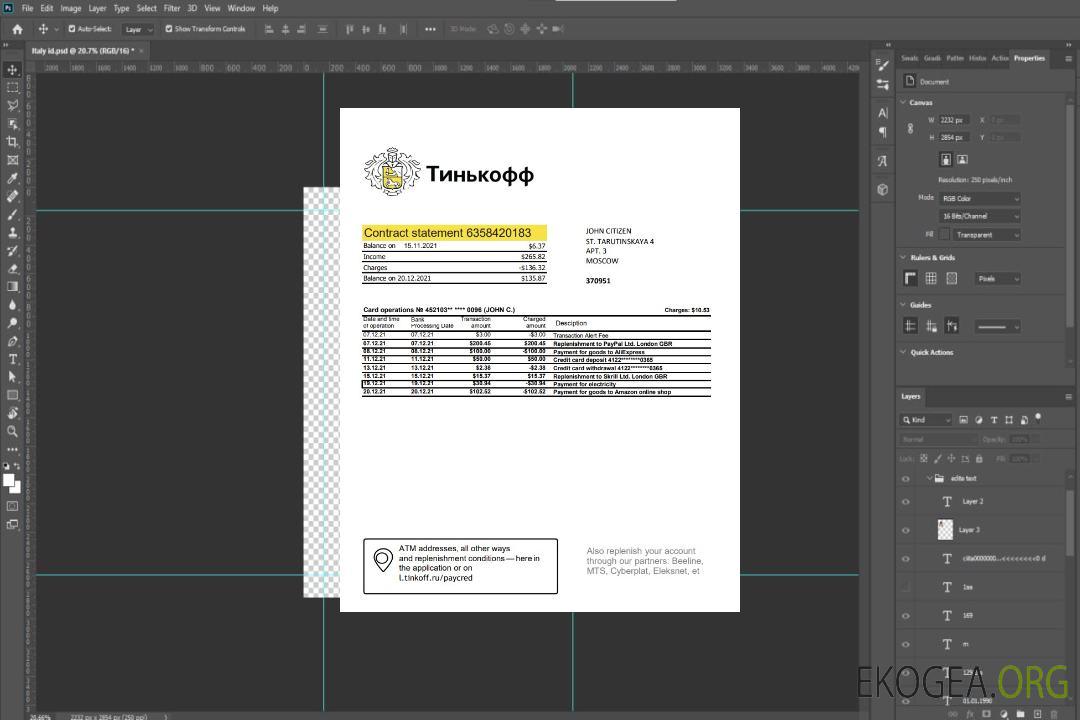
Task: Collapse the Canvas section
Action: coord(904,103)
